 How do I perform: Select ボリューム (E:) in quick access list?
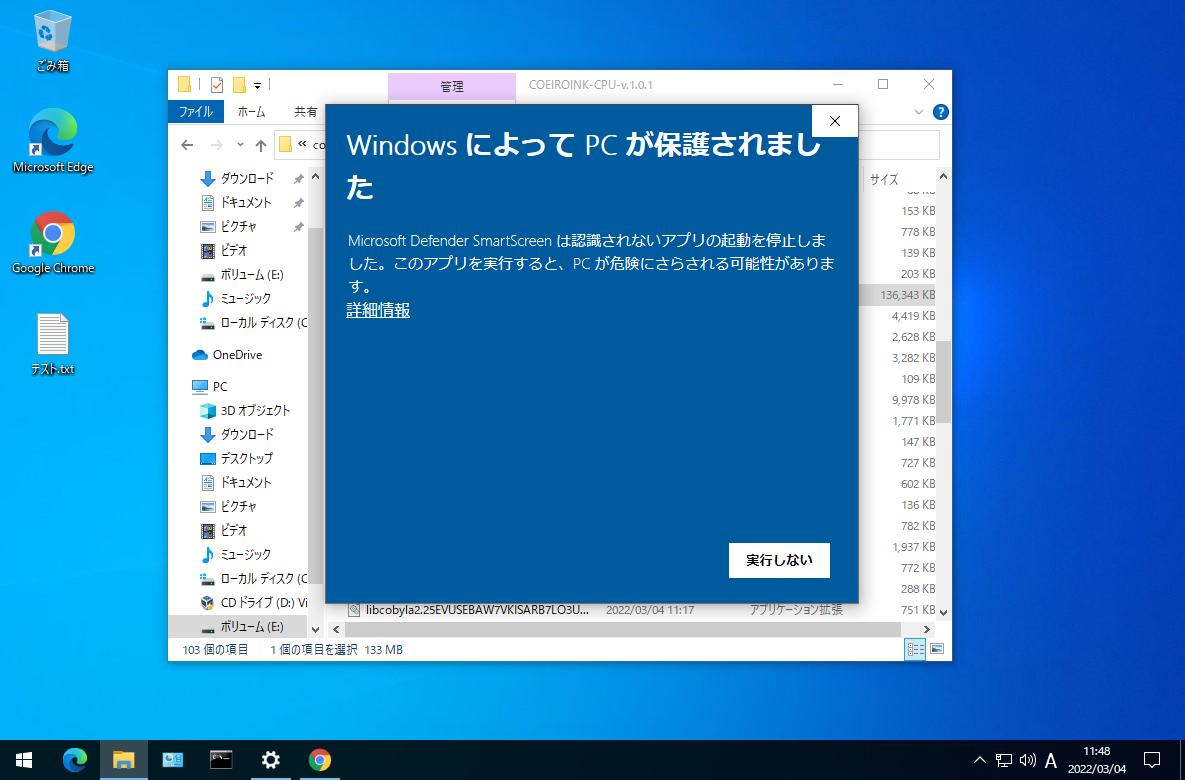pyautogui.click(x=252, y=274)
